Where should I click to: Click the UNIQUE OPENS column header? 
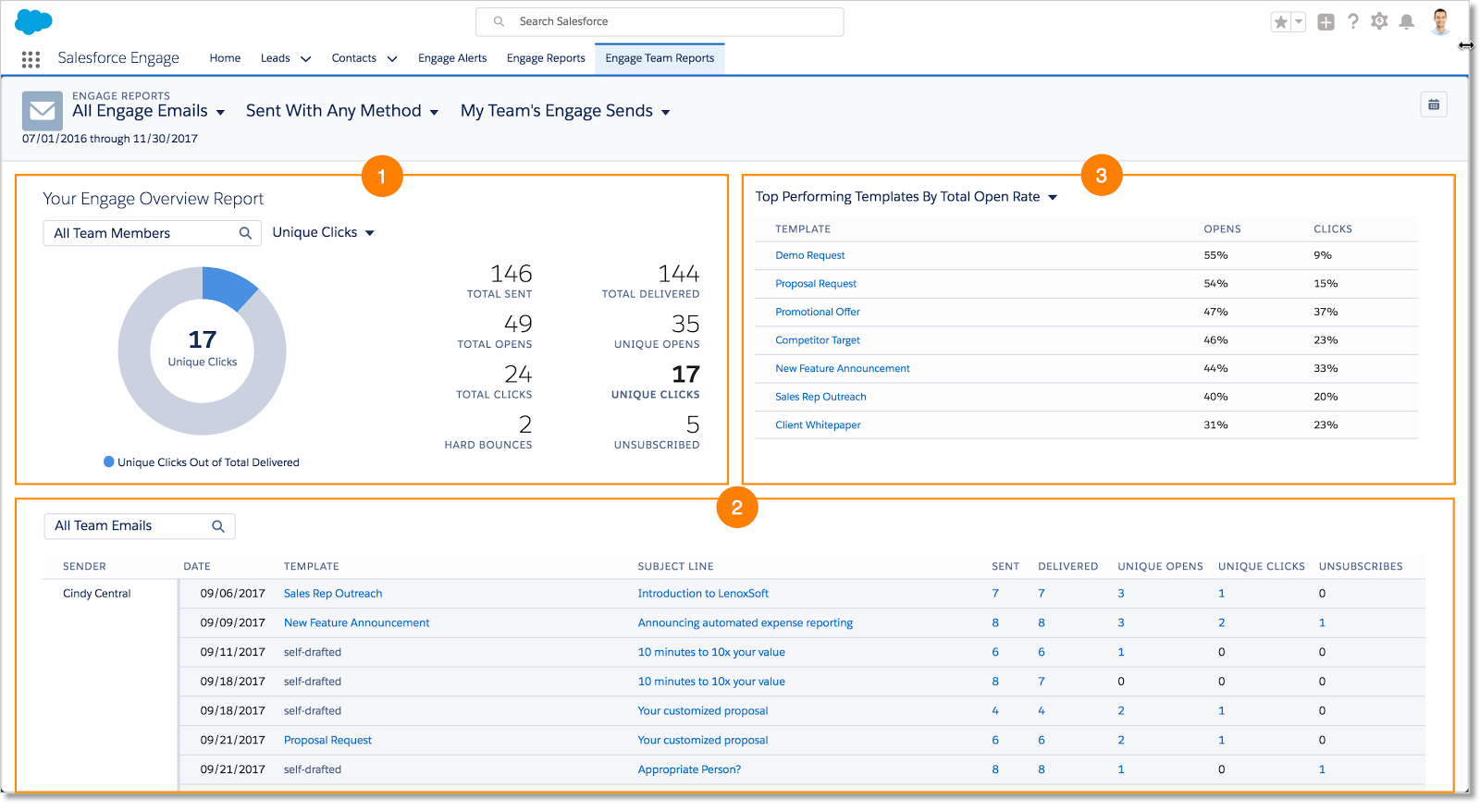coord(1160,567)
